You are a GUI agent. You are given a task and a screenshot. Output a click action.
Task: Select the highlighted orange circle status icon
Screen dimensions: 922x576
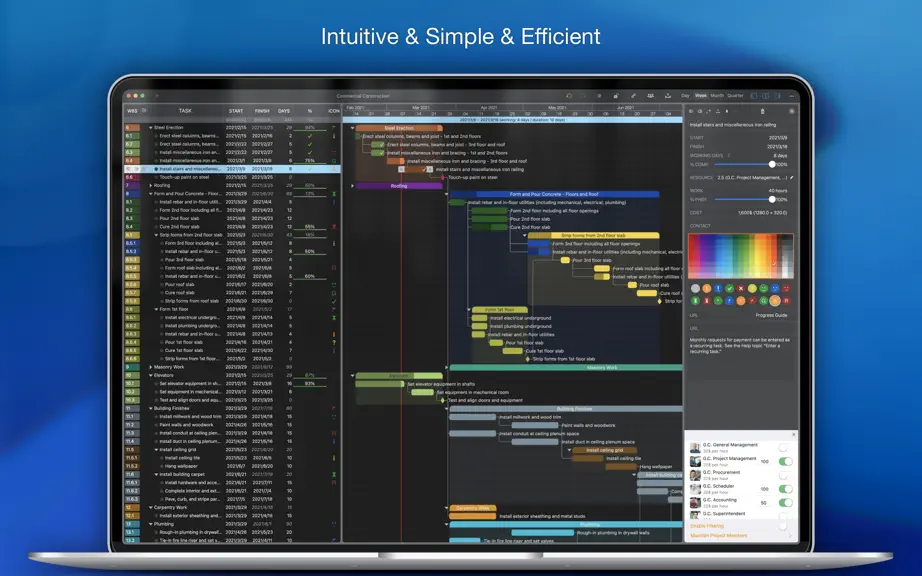tap(775, 301)
